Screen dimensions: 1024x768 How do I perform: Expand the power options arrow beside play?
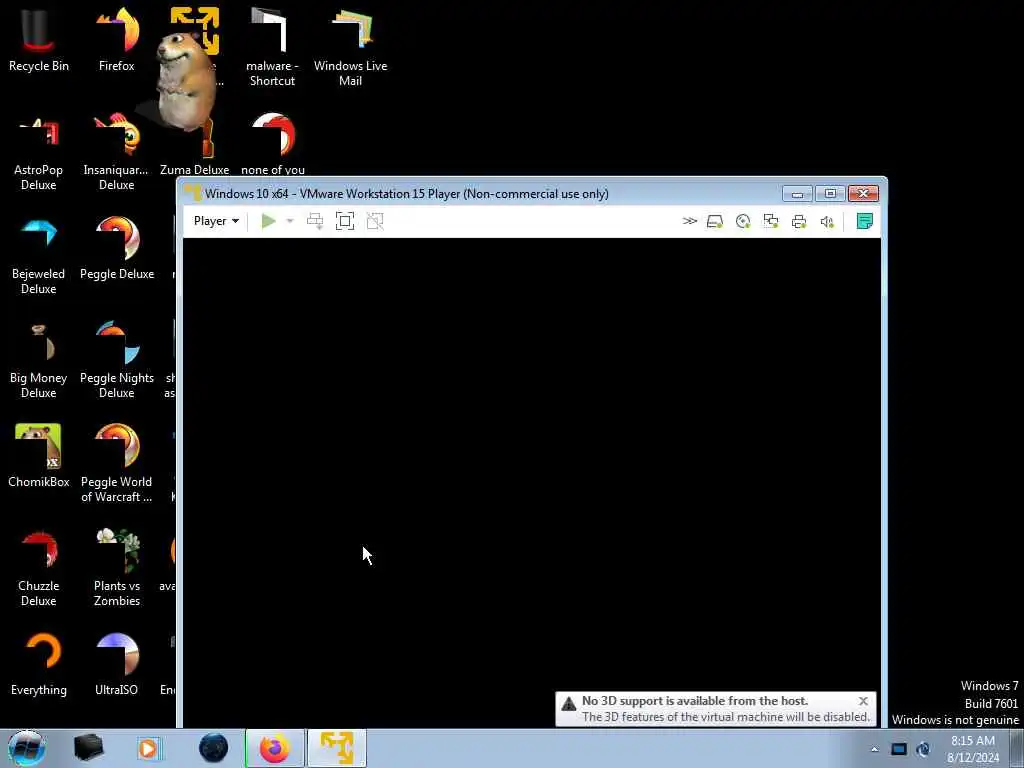(x=290, y=221)
